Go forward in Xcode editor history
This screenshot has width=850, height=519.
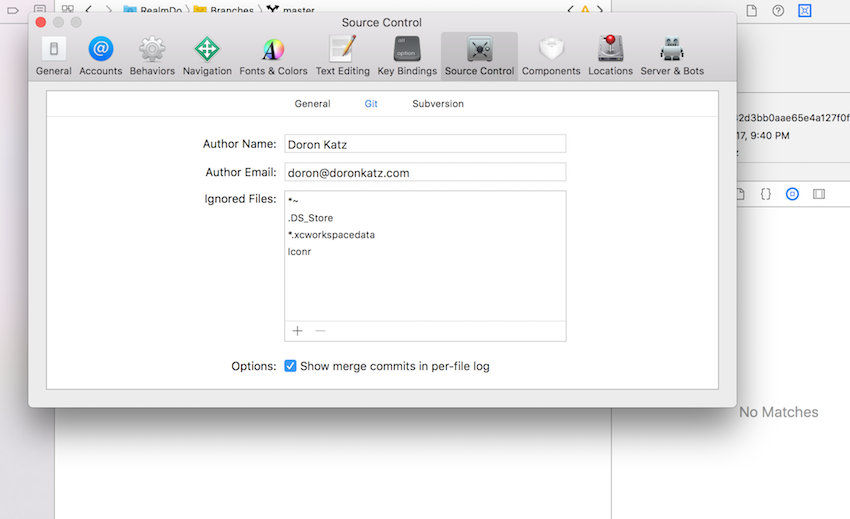click(x=108, y=9)
